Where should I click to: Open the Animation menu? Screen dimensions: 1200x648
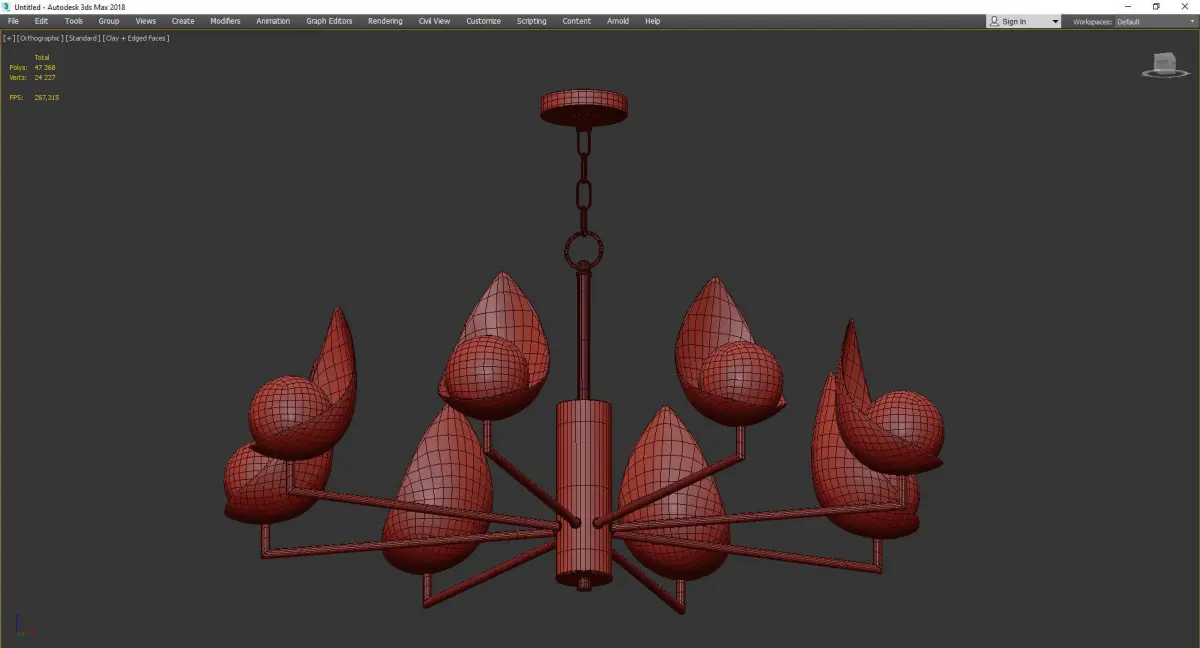coord(273,21)
